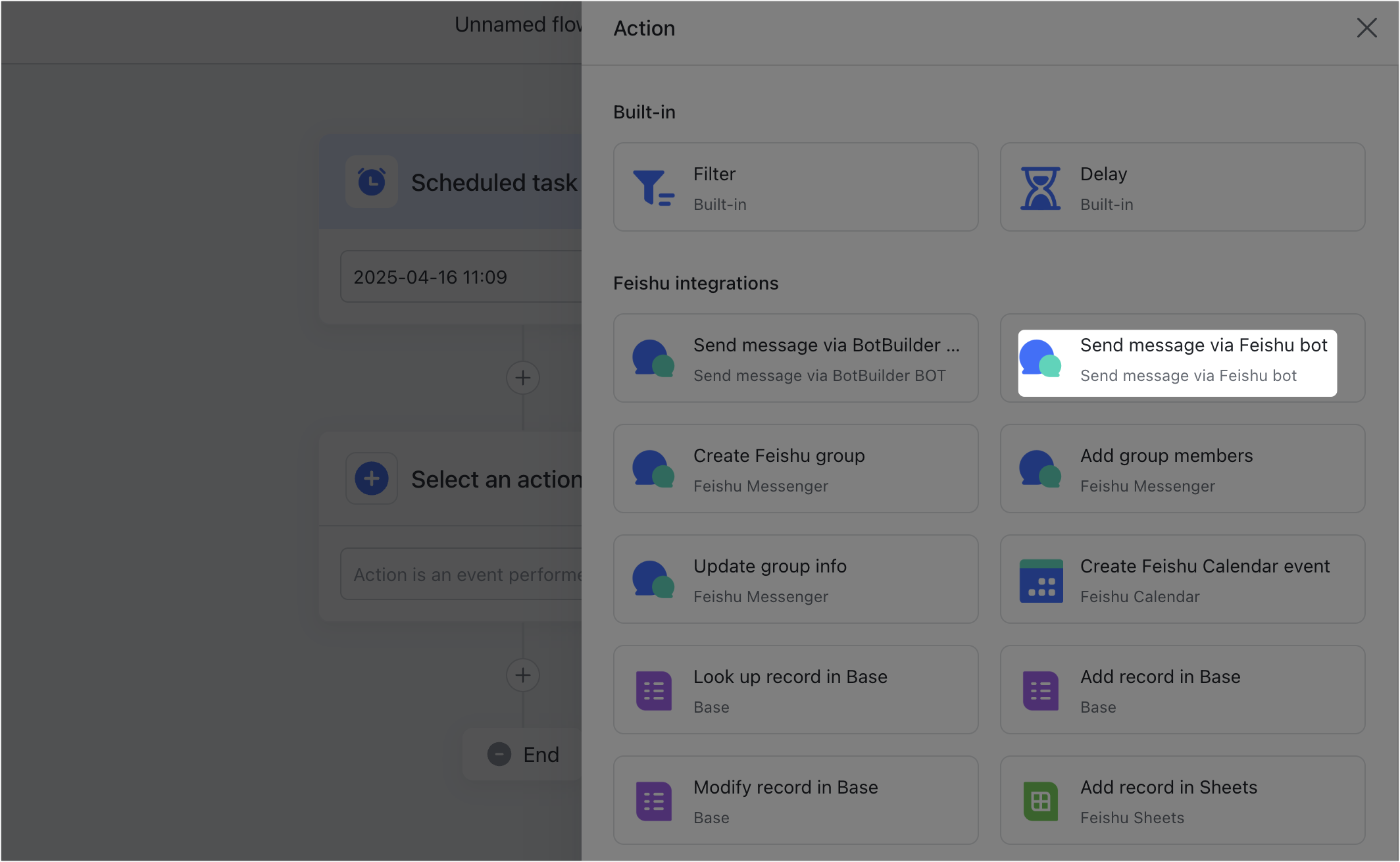Select Update group info action
The width and height of the screenshot is (1400, 862).
pos(795,579)
